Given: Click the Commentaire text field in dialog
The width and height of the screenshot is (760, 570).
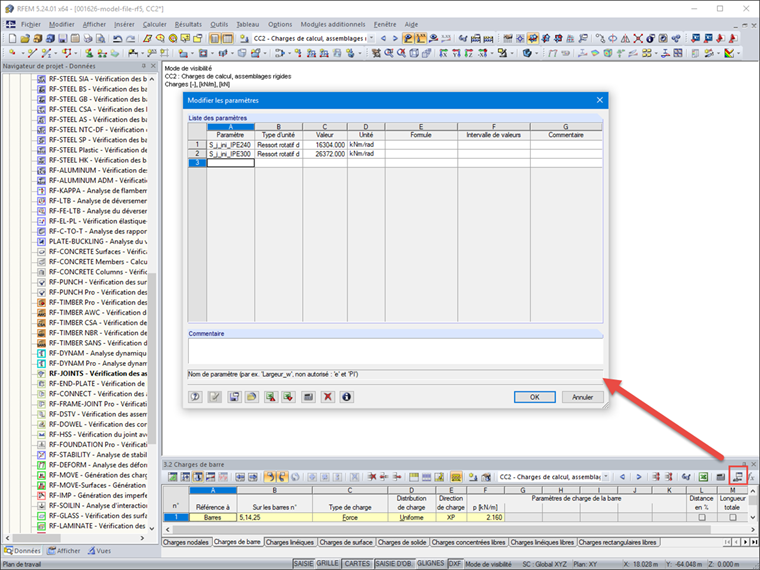Looking at the screenshot, I should point(396,351).
